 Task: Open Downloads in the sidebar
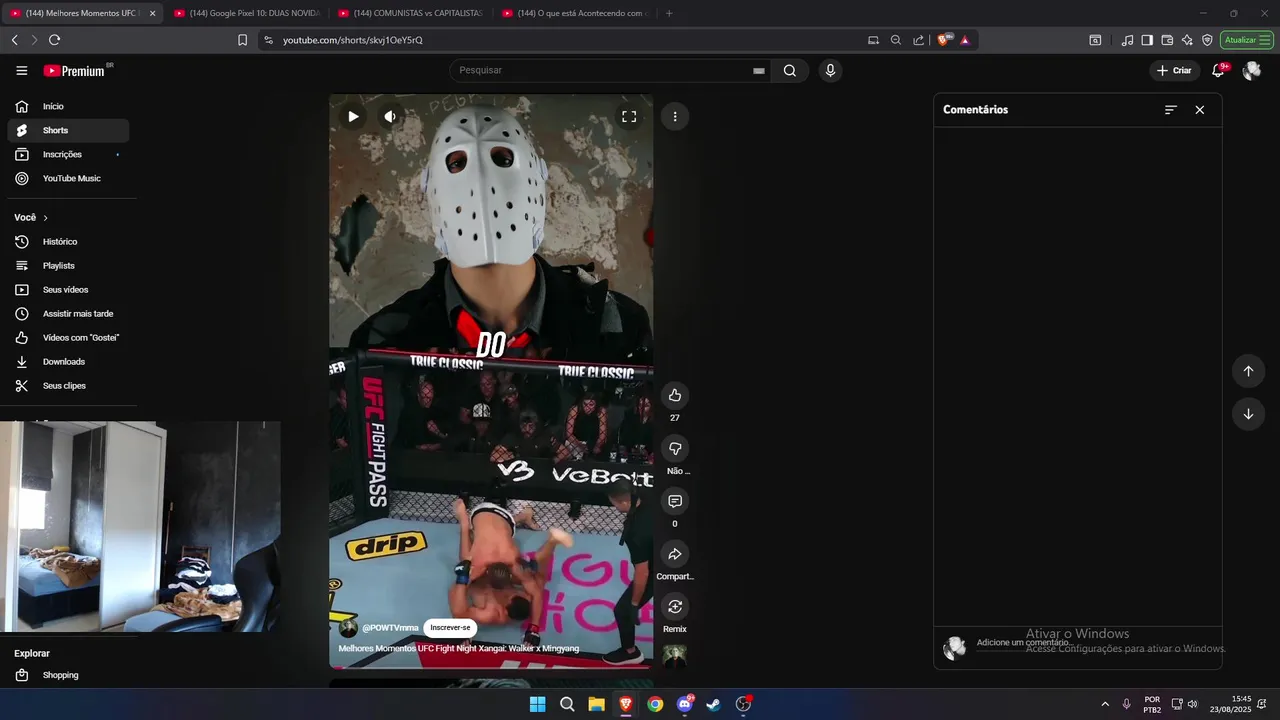(x=68, y=362)
